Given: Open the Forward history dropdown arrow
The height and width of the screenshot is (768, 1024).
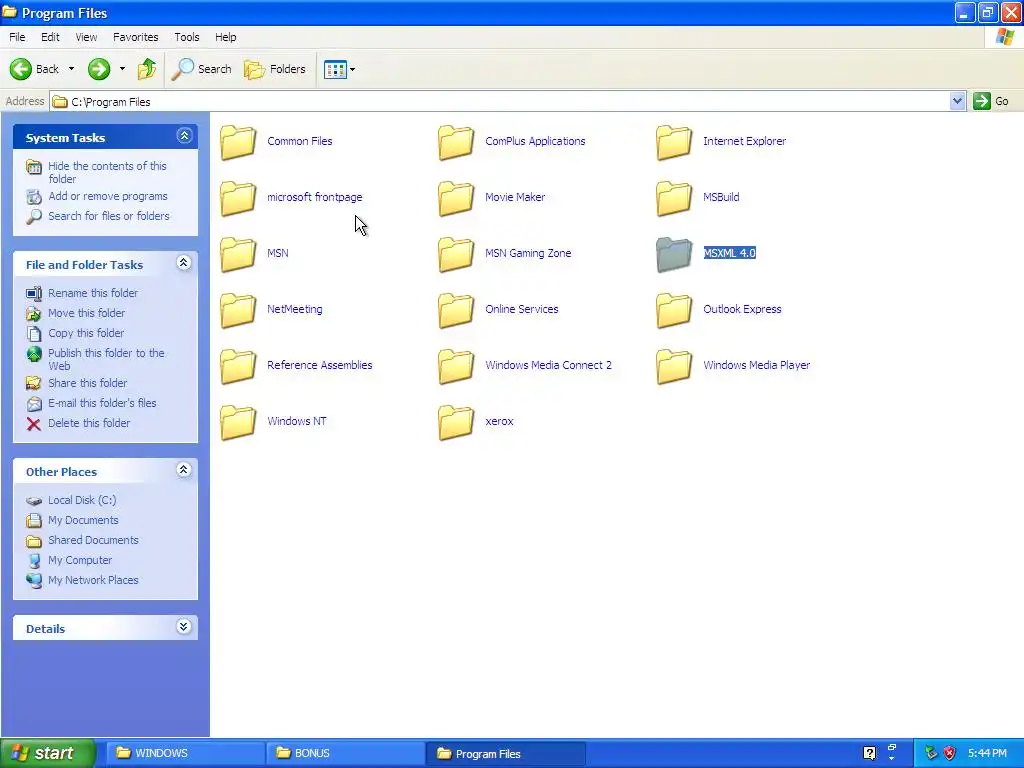Looking at the screenshot, I should coord(122,69).
